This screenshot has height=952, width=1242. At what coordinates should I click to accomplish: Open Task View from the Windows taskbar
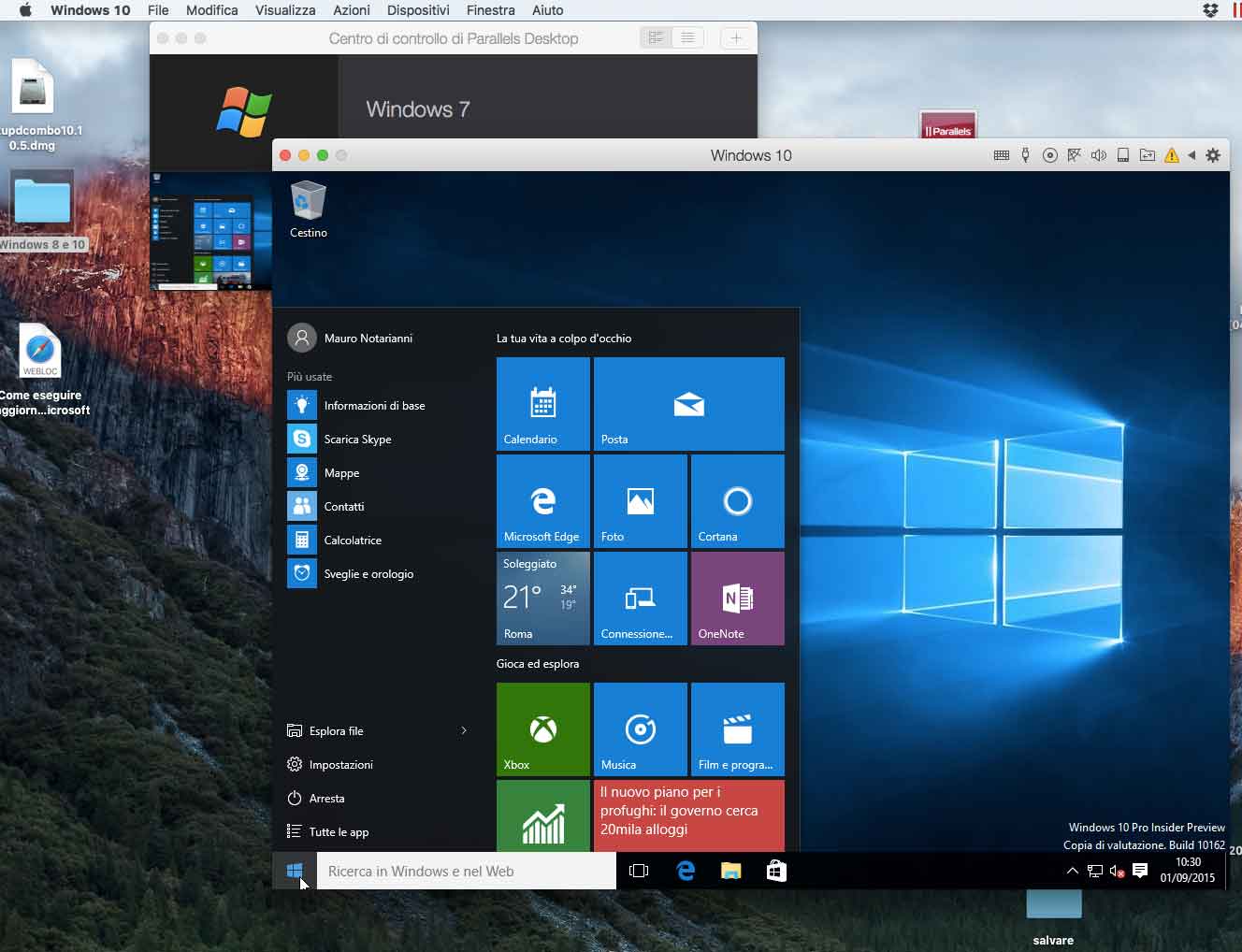(x=639, y=871)
